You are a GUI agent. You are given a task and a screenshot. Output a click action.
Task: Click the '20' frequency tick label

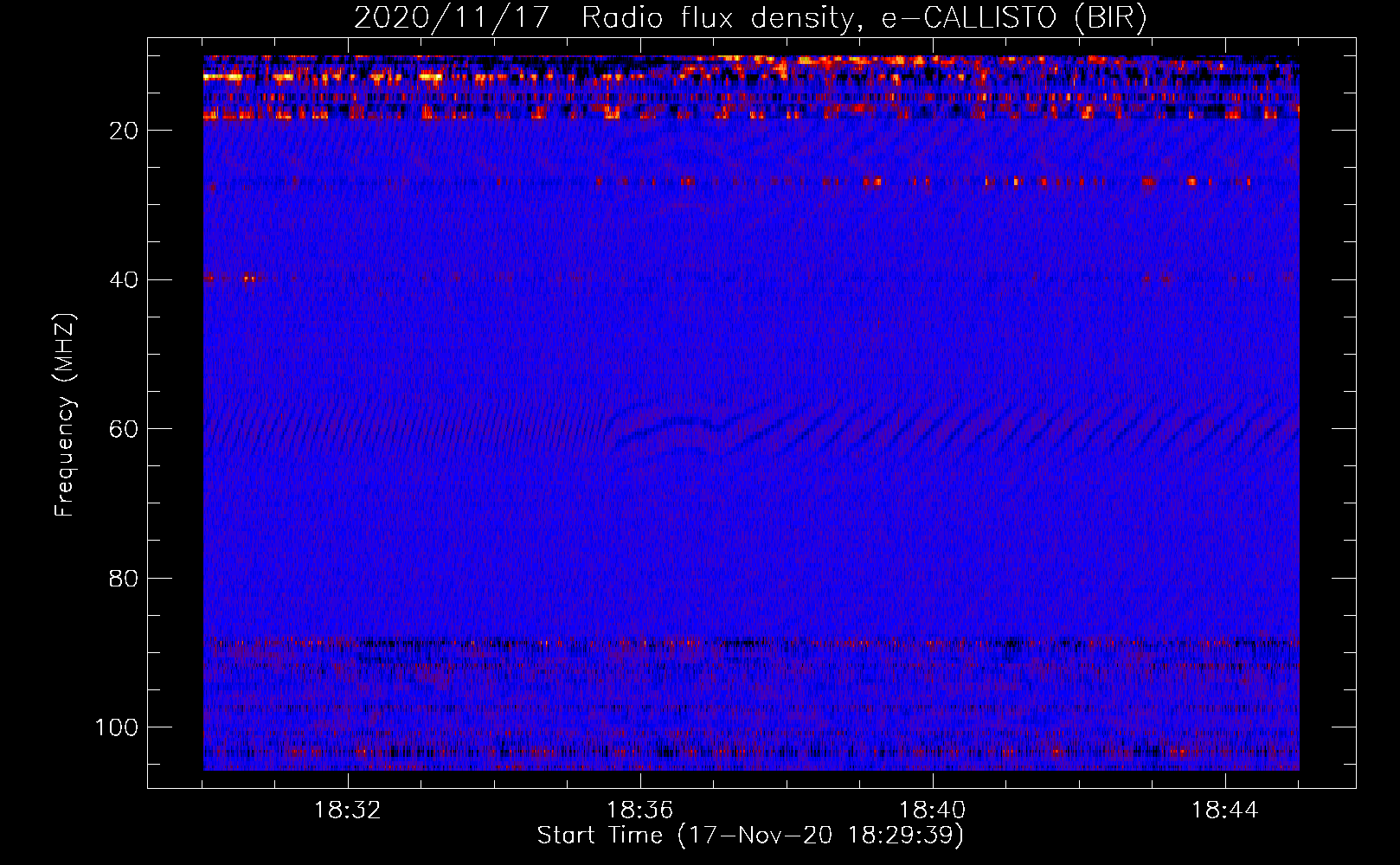click(x=124, y=131)
